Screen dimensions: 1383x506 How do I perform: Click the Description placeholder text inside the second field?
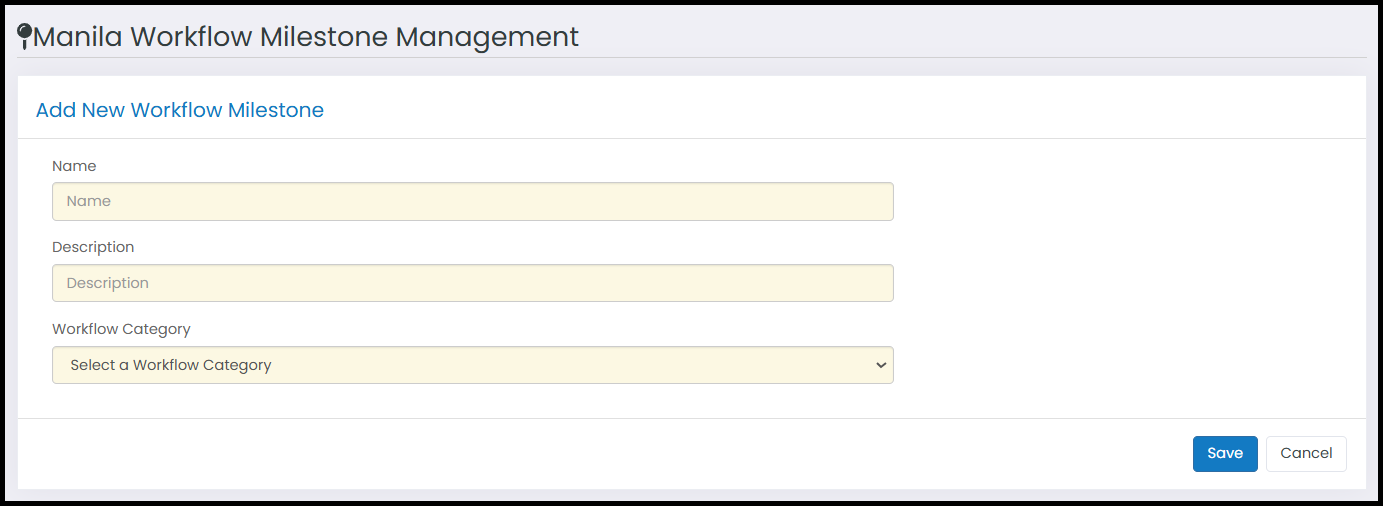(x=108, y=283)
